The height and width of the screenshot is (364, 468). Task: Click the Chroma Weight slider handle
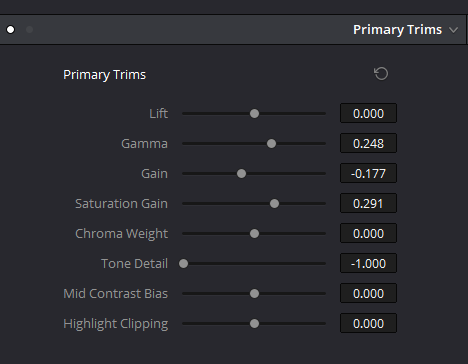pyautogui.click(x=254, y=234)
